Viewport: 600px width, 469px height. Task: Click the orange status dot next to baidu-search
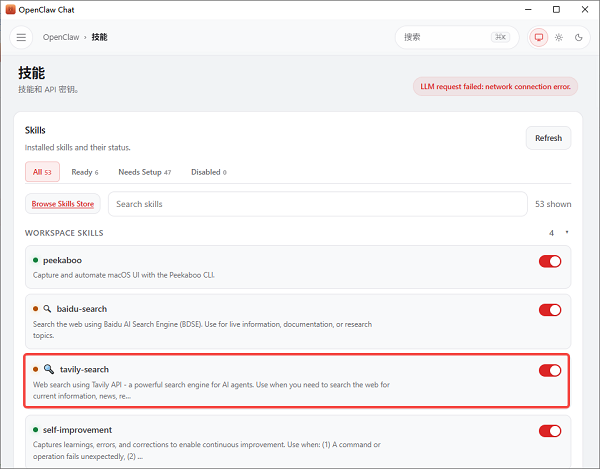pos(36,309)
